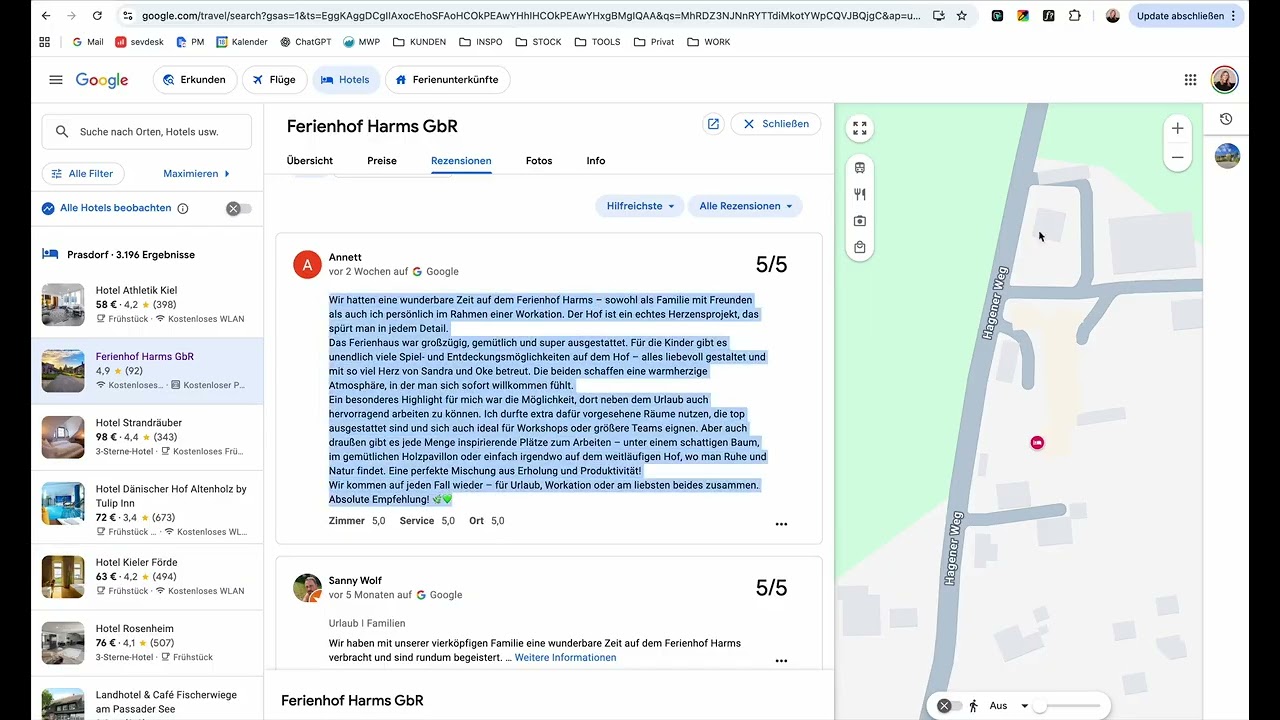Toggle Alle Hotels beobachten switch
The height and width of the screenshot is (720, 1280).
pos(239,208)
